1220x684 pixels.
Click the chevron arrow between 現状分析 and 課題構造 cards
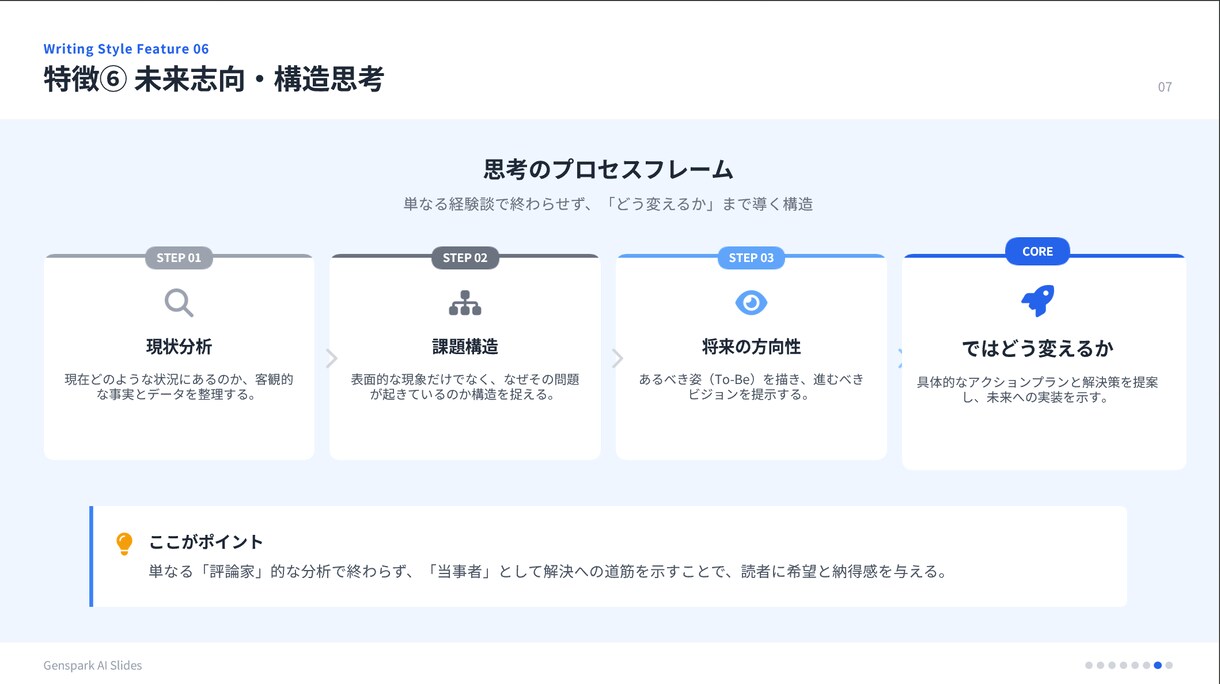pos(332,358)
